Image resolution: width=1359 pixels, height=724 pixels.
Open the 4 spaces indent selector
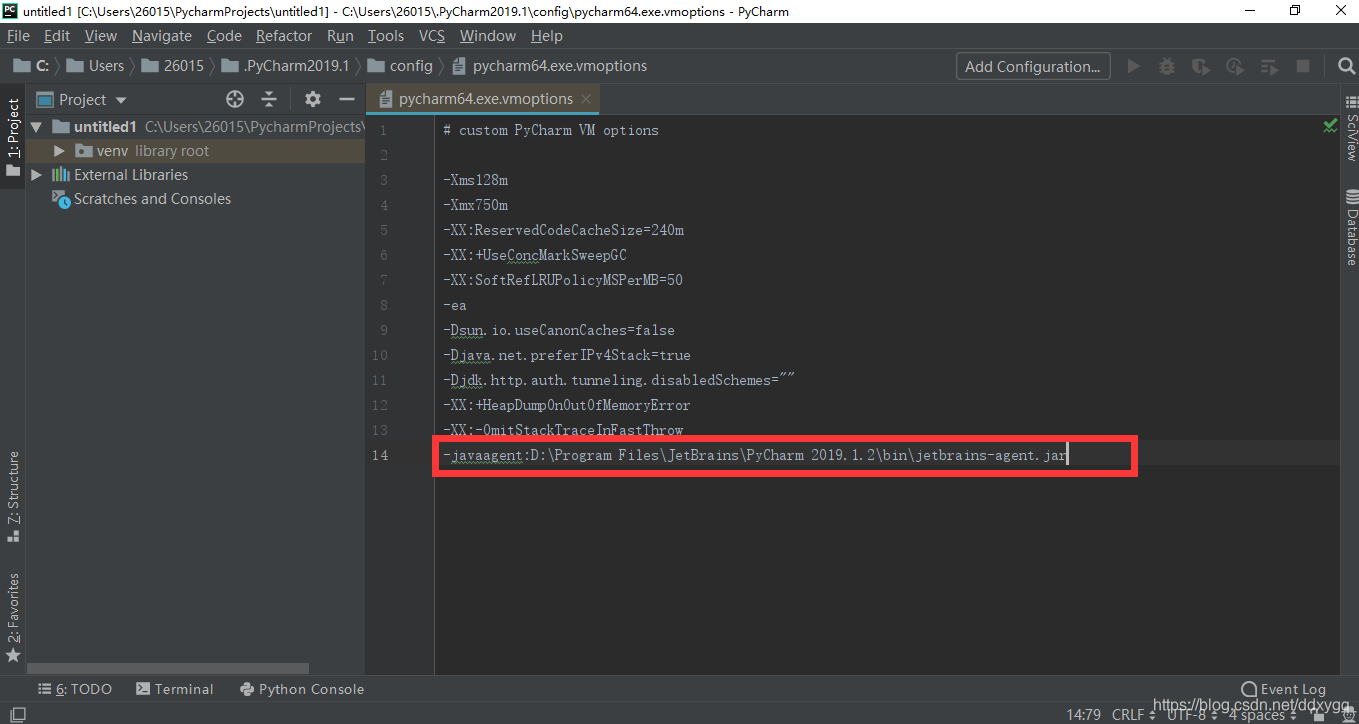1261,714
